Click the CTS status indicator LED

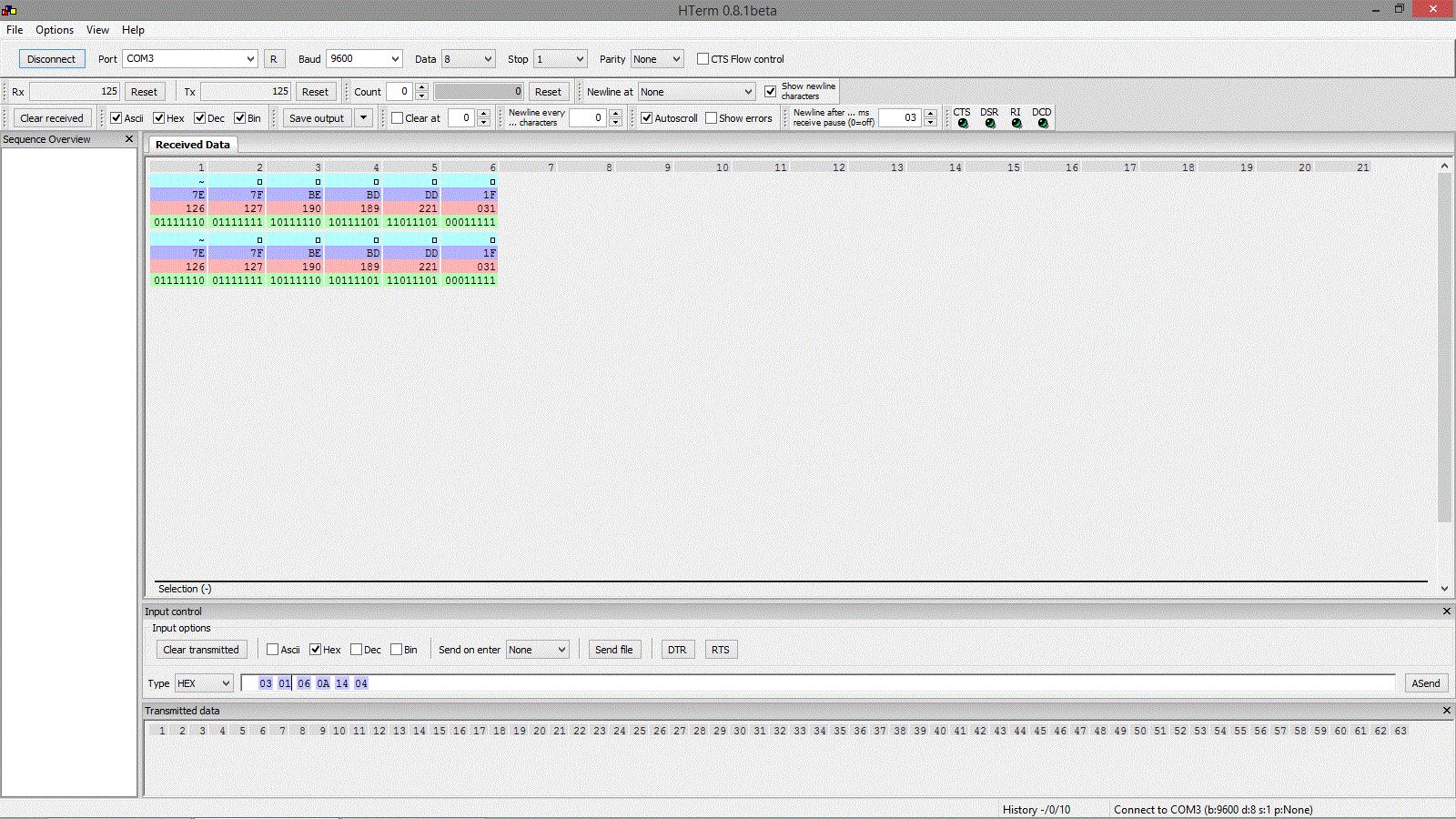pos(963,123)
